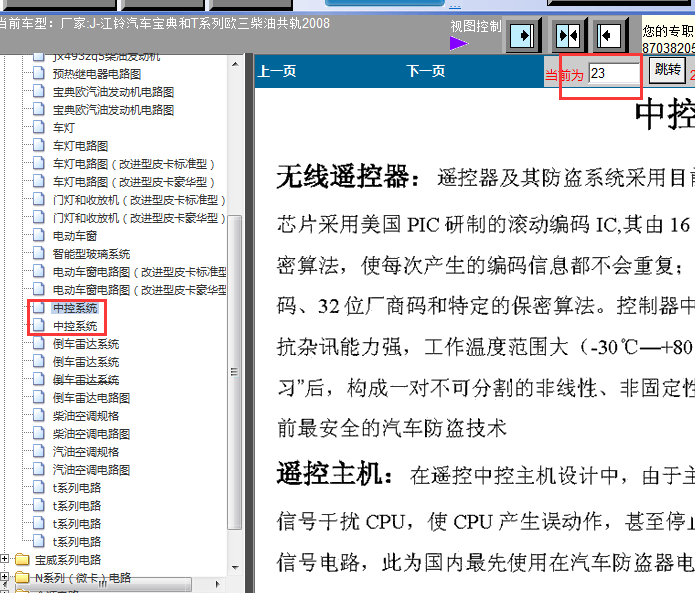The height and width of the screenshot is (593, 695).
Task: Click the tree horizontal scrollbar thumb
Action: pos(103,584)
